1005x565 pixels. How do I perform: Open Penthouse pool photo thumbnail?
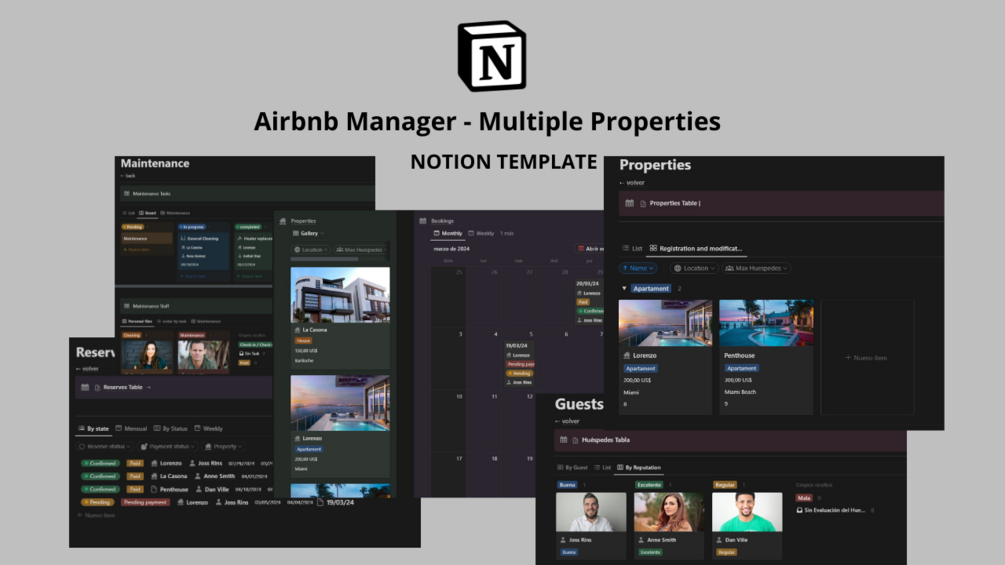767,323
